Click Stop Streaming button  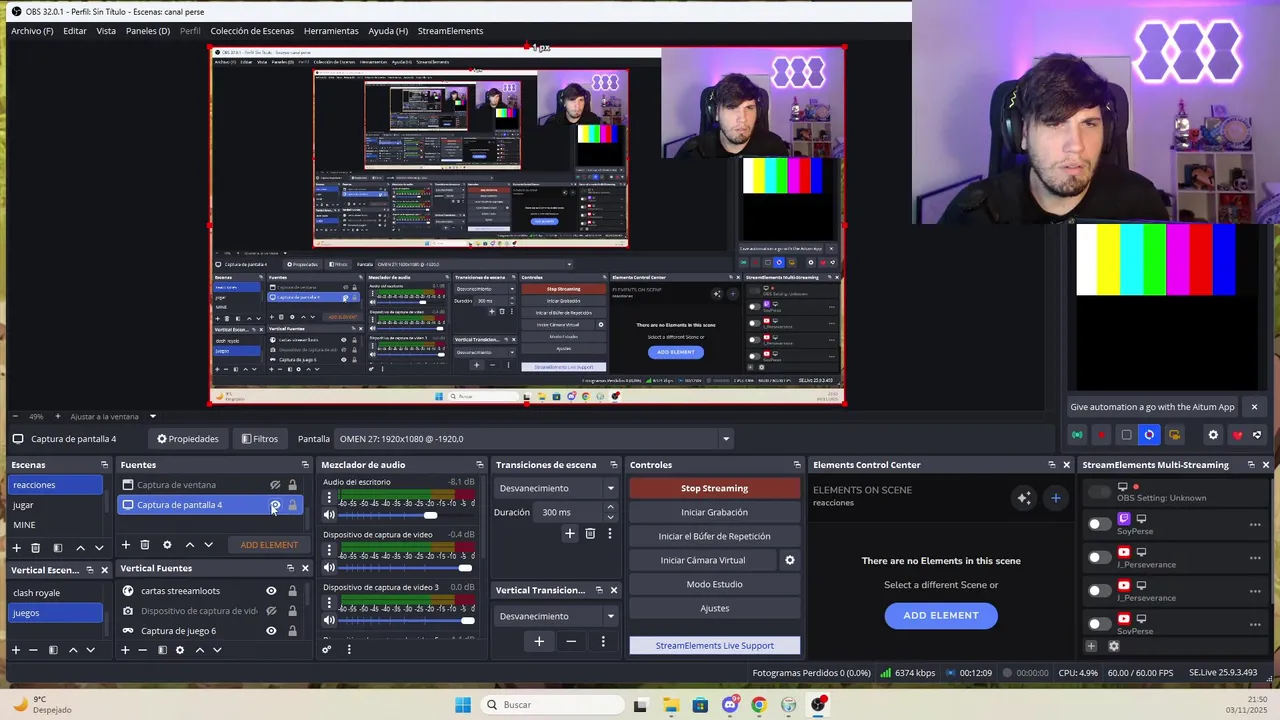coord(714,488)
